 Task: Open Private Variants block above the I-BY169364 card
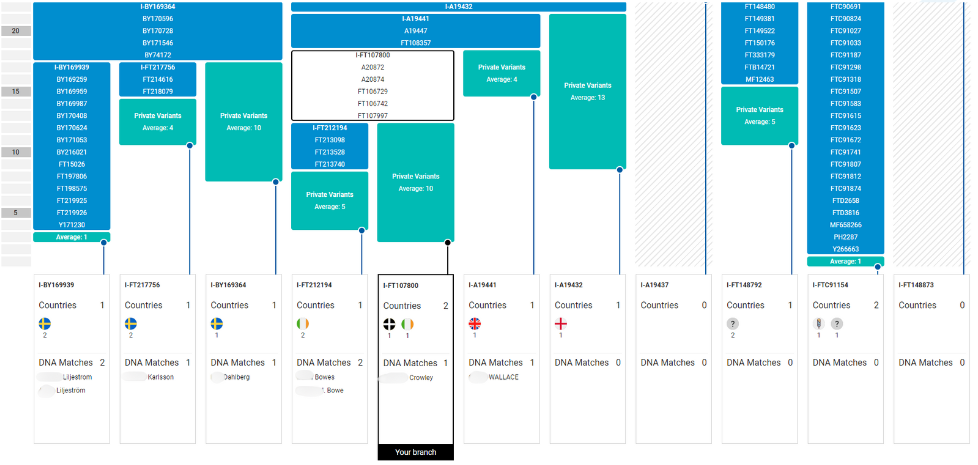click(244, 122)
